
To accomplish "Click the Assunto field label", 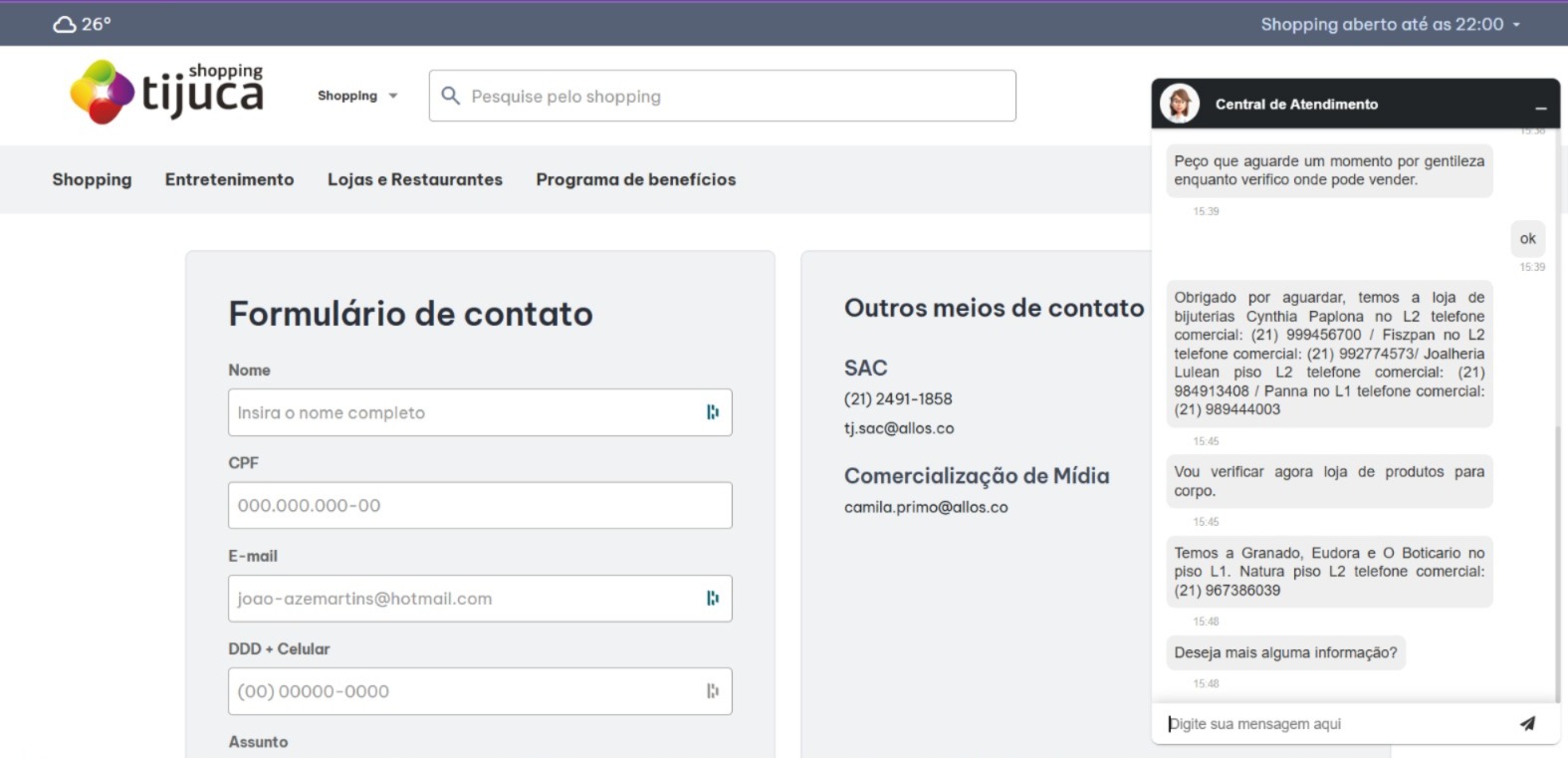I will coord(258,742).
